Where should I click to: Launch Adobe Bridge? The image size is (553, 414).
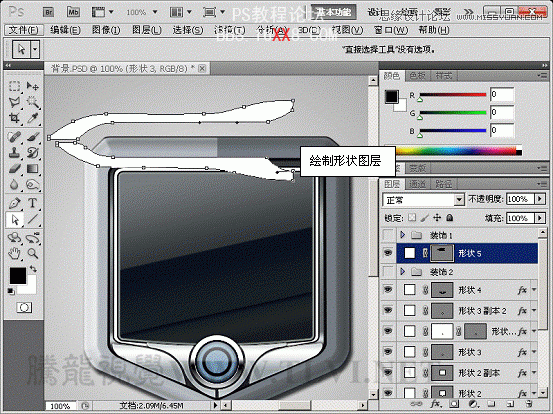click(x=48, y=12)
